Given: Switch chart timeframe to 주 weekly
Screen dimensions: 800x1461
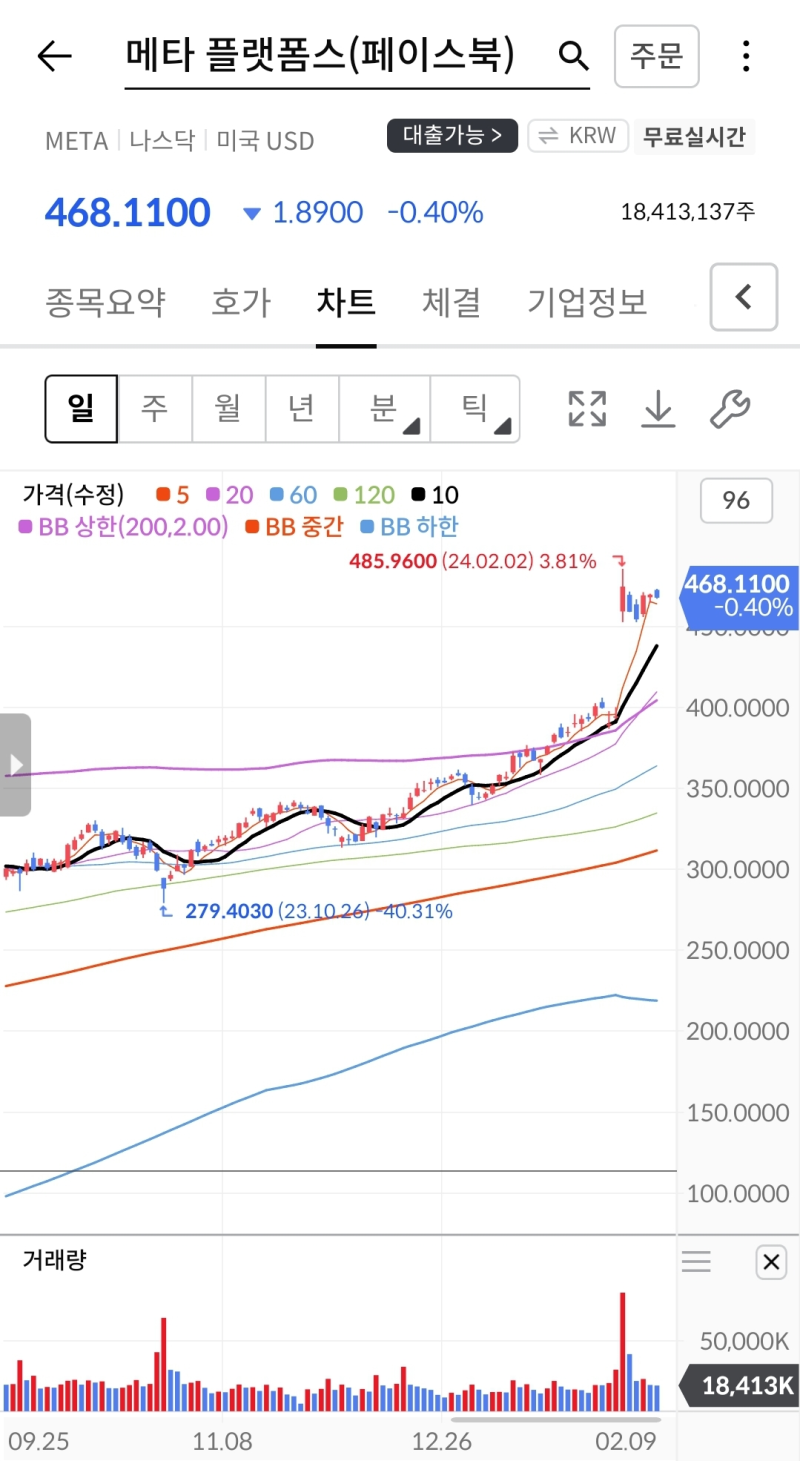Looking at the screenshot, I should tap(155, 408).
